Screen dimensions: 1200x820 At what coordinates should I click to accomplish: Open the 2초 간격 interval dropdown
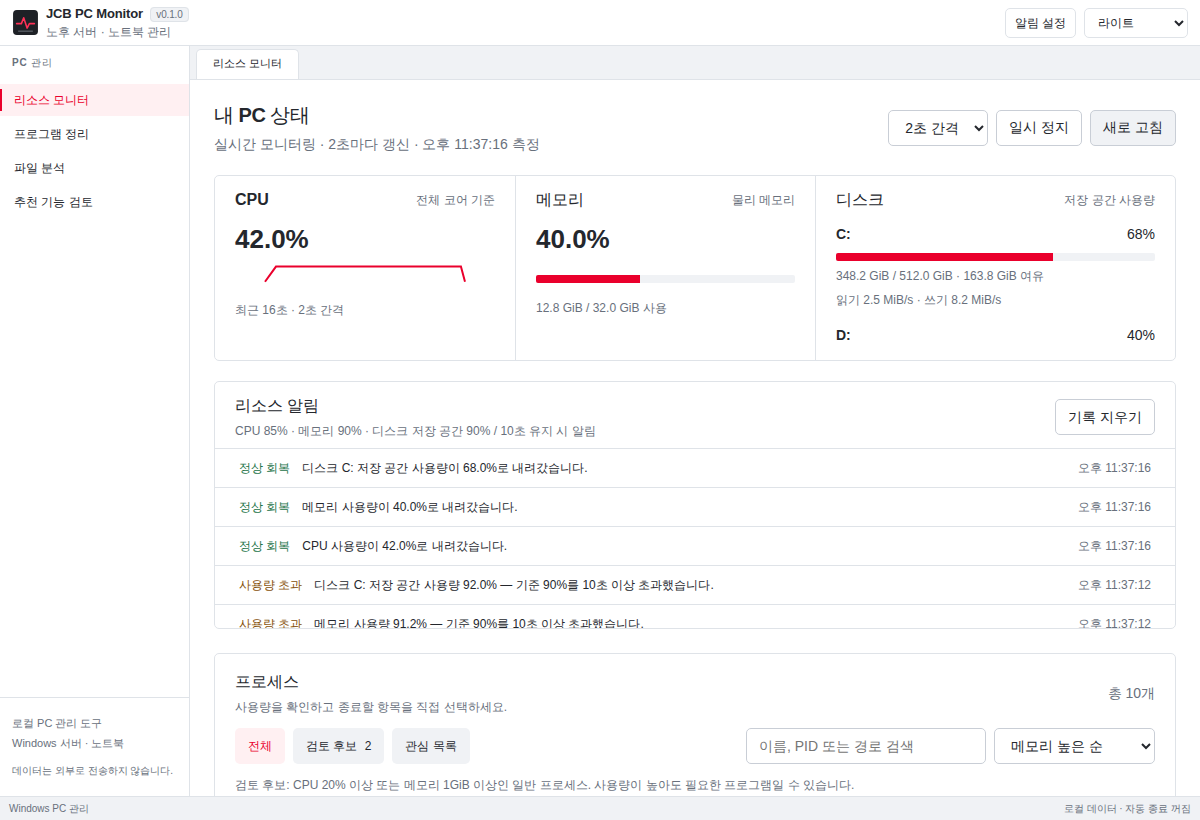pos(938,128)
